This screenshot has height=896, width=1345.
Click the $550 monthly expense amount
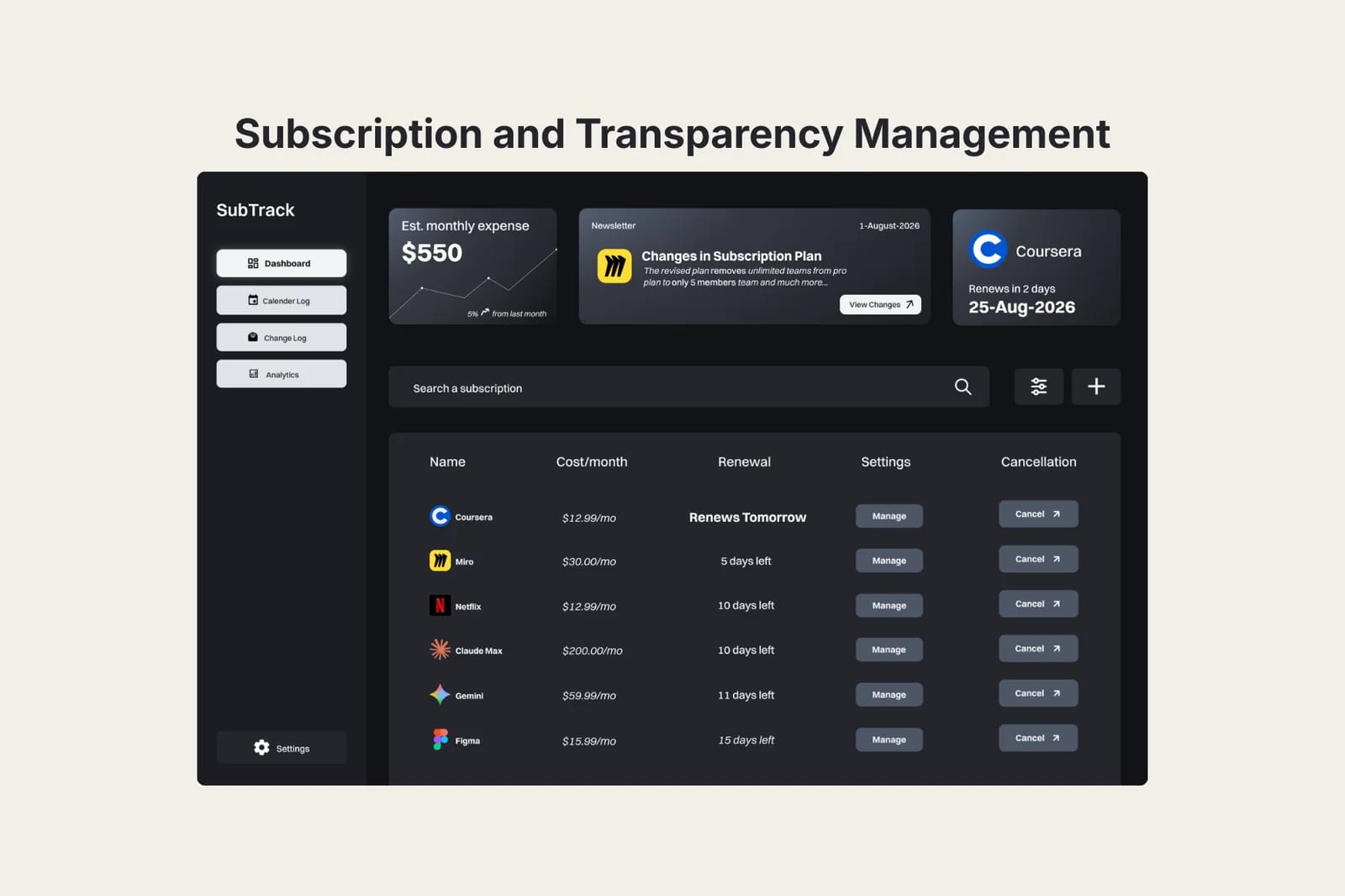click(x=432, y=252)
